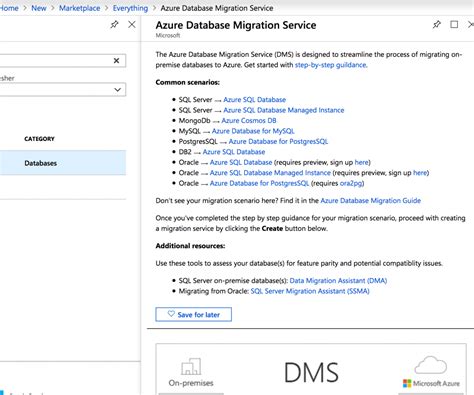The image size is (474, 395).
Task: Open the Azure Database Migration Guide link
Action: 371,201
